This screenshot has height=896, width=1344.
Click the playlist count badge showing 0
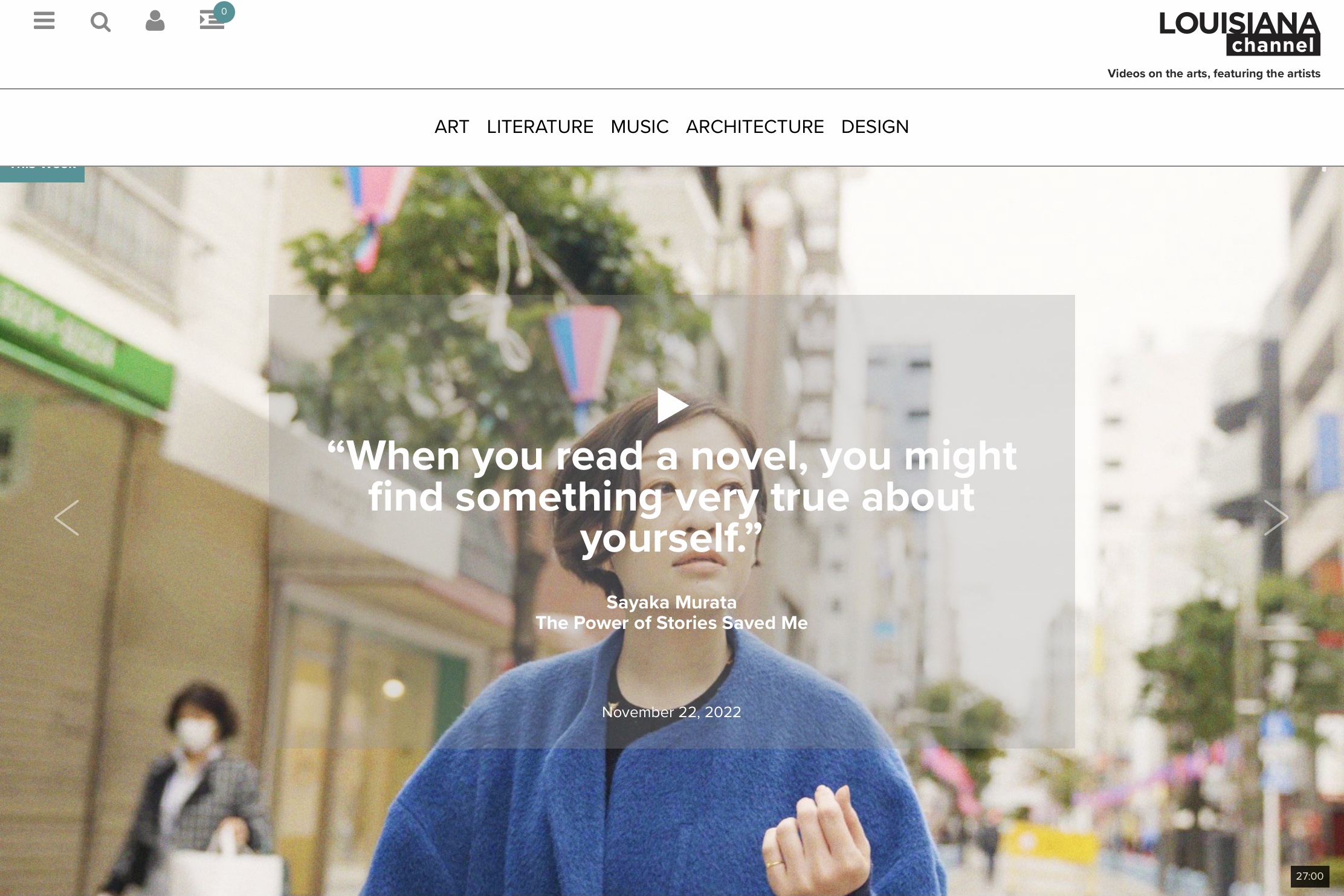[224, 11]
